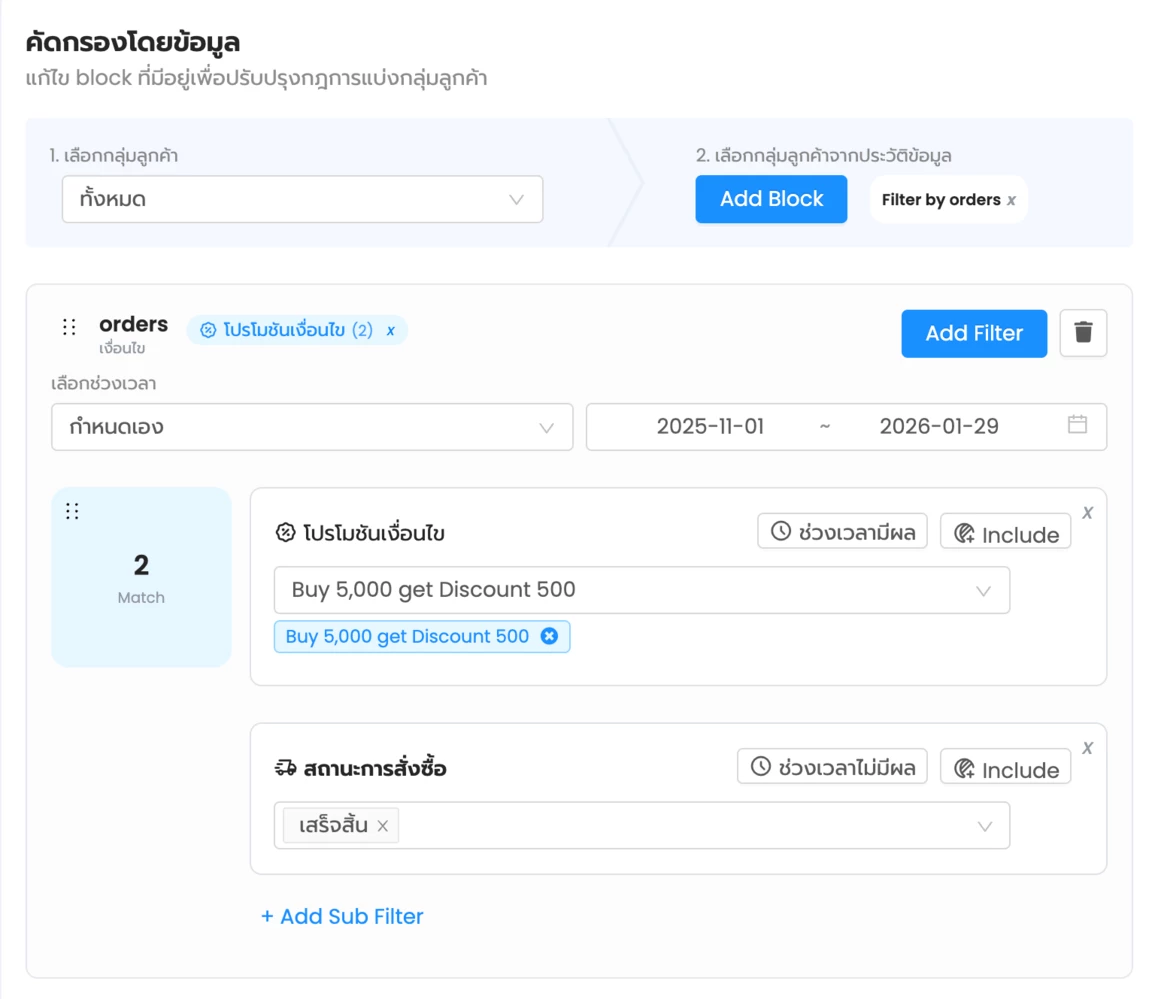Remove โปรโมชันเงื่อนไข (2) tag
The image size is (1155, 999).
[x=391, y=330]
